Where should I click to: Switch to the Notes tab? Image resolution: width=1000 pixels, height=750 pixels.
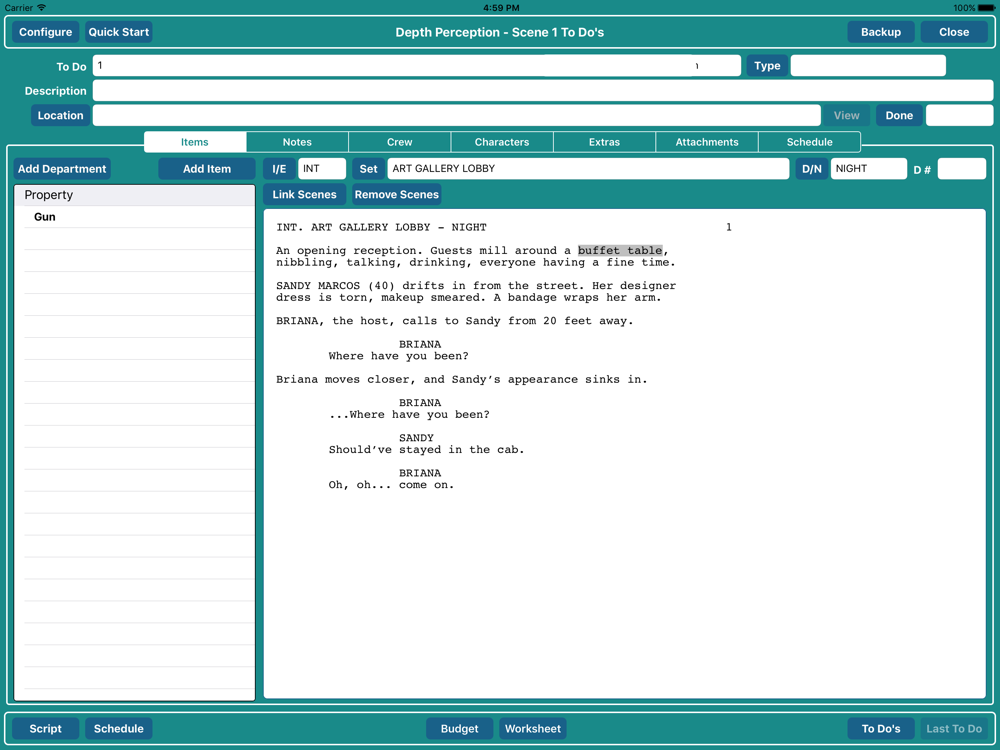point(297,142)
